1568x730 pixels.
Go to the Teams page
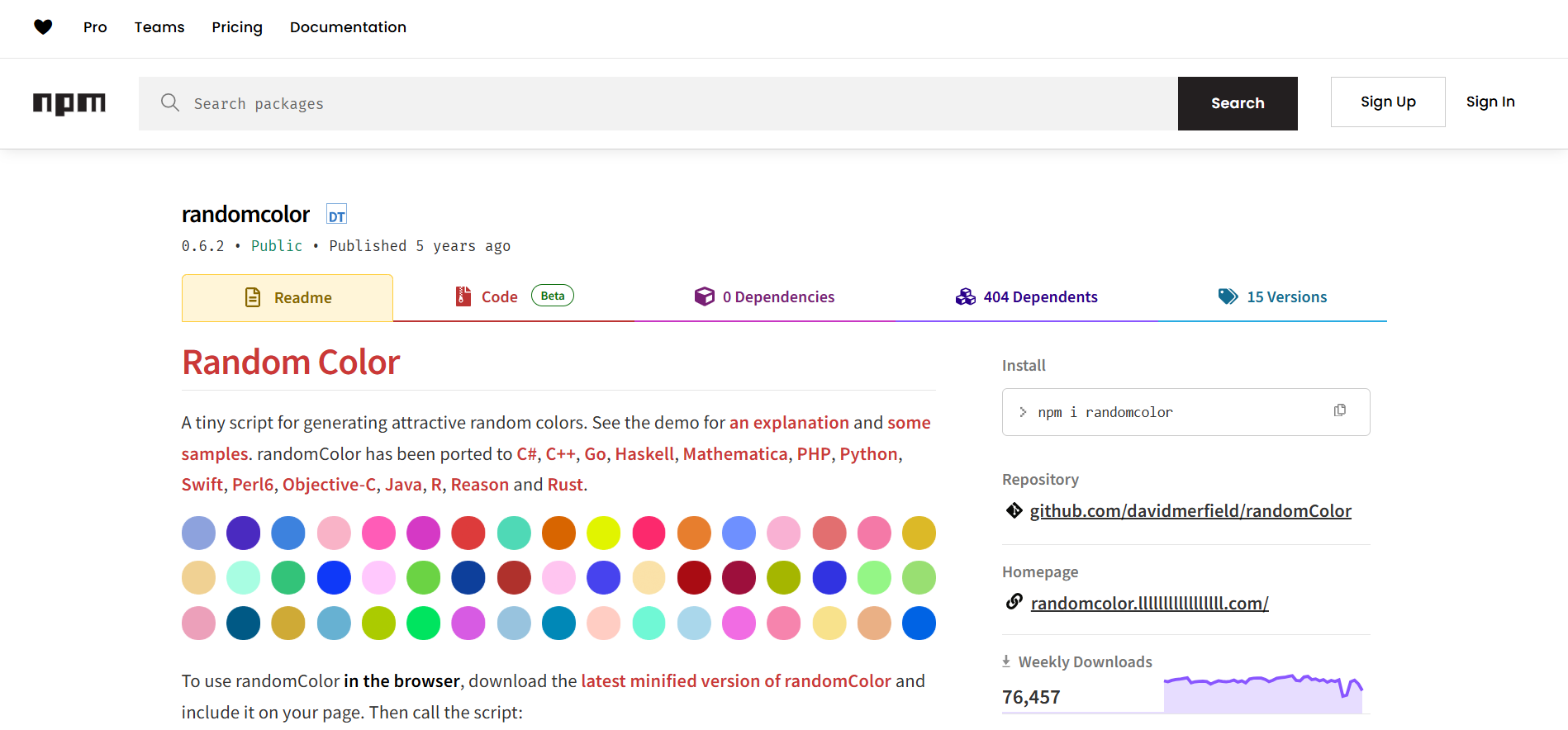(x=159, y=27)
